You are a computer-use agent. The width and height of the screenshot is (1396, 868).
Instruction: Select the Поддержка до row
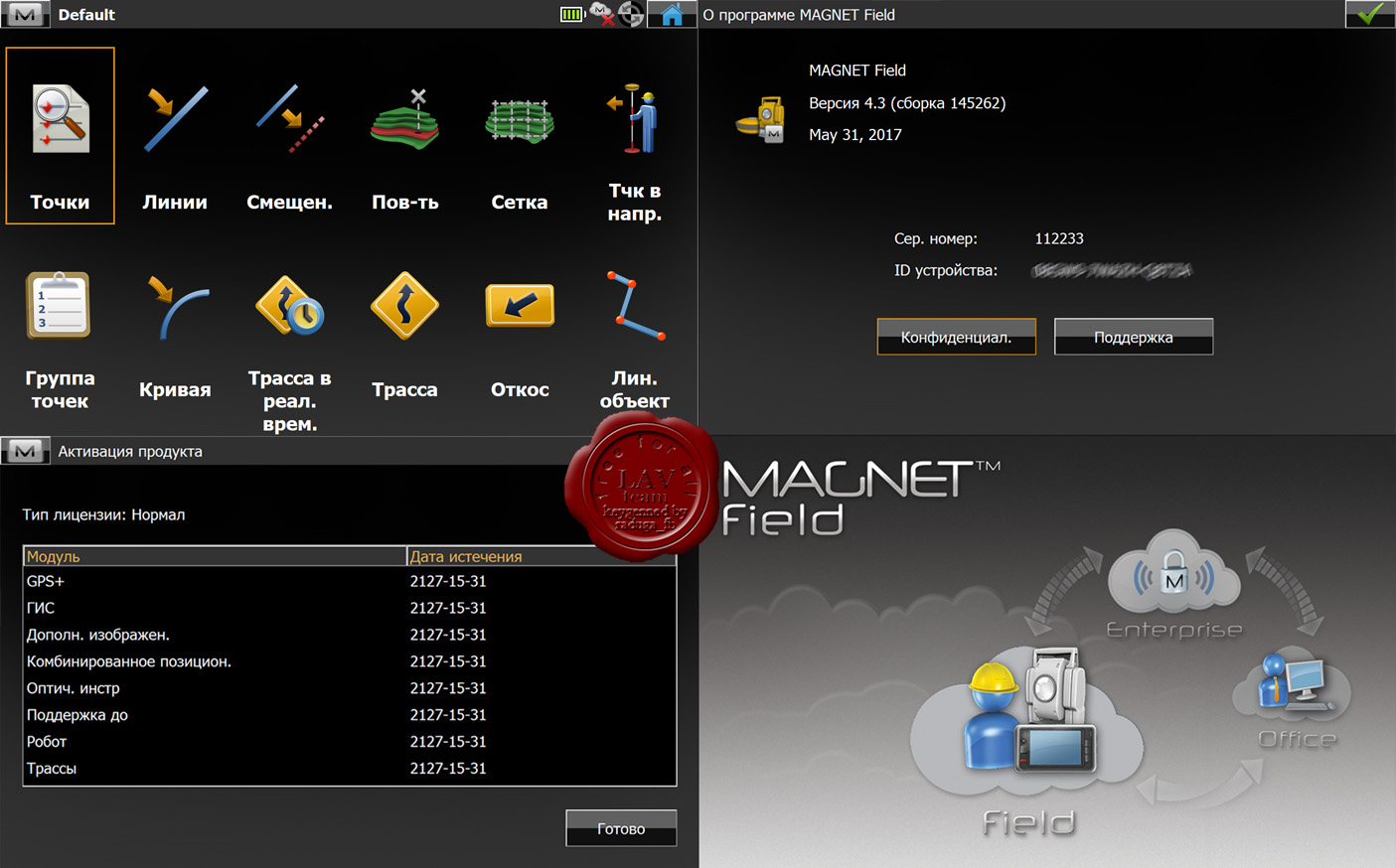point(350,715)
